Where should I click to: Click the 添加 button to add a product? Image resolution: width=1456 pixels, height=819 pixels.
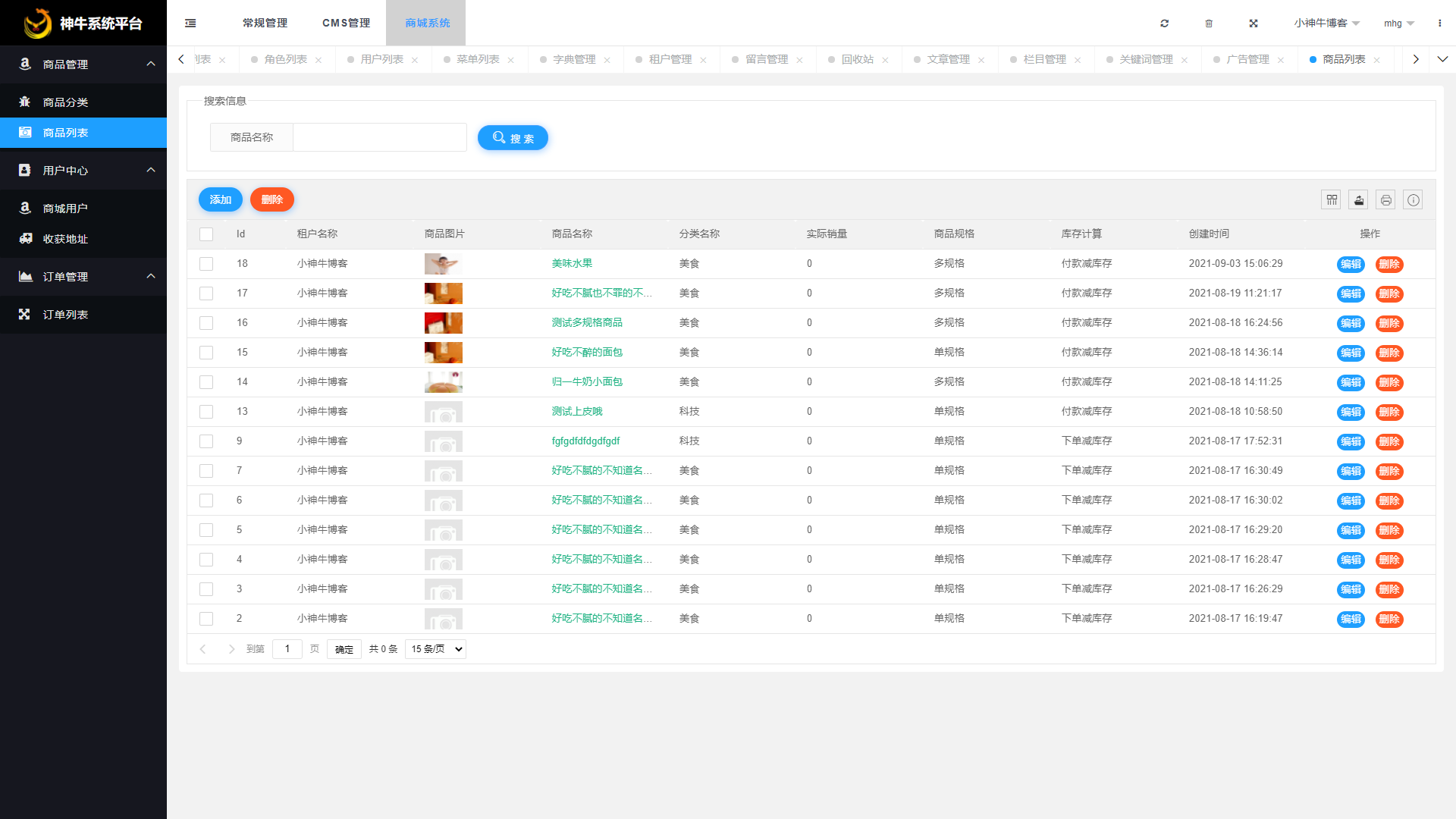coord(220,199)
